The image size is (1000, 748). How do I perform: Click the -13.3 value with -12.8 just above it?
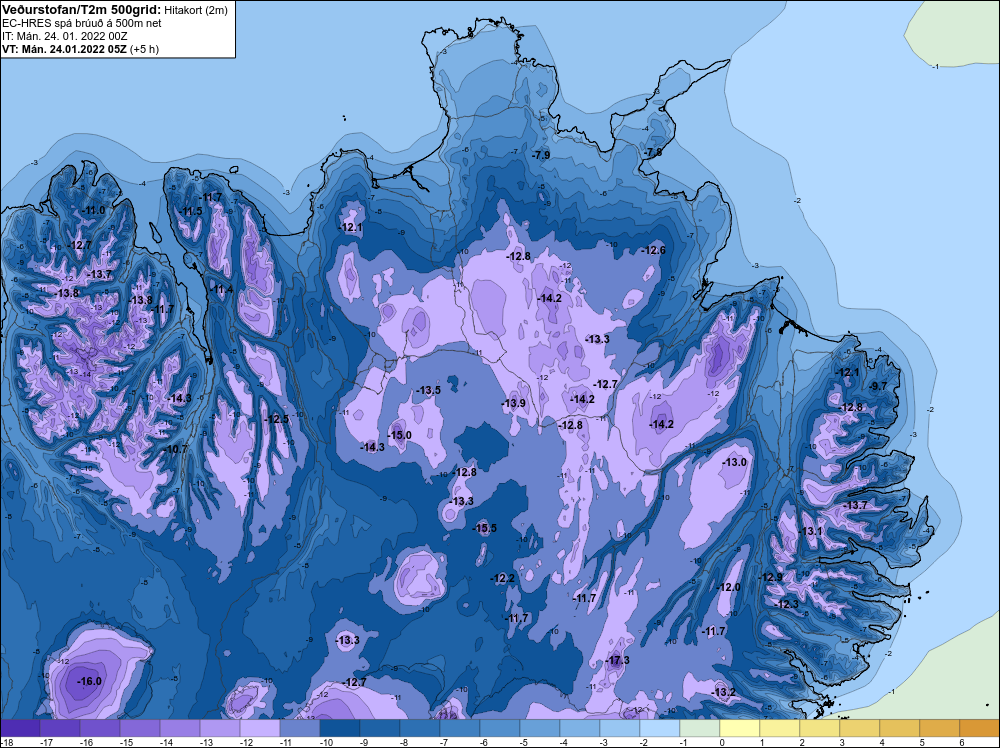click(462, 501)
